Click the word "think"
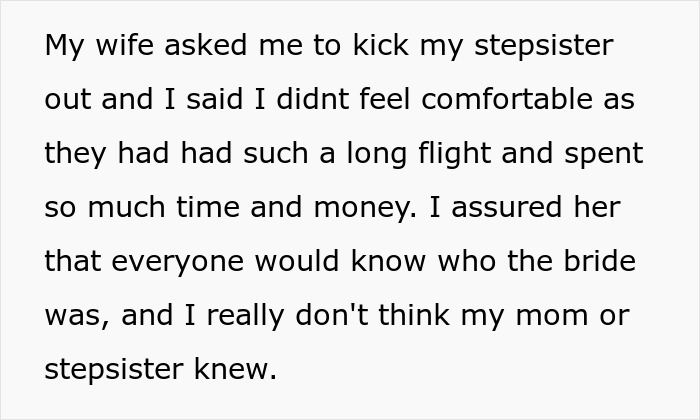700x420 pixels. click(414, 315)
